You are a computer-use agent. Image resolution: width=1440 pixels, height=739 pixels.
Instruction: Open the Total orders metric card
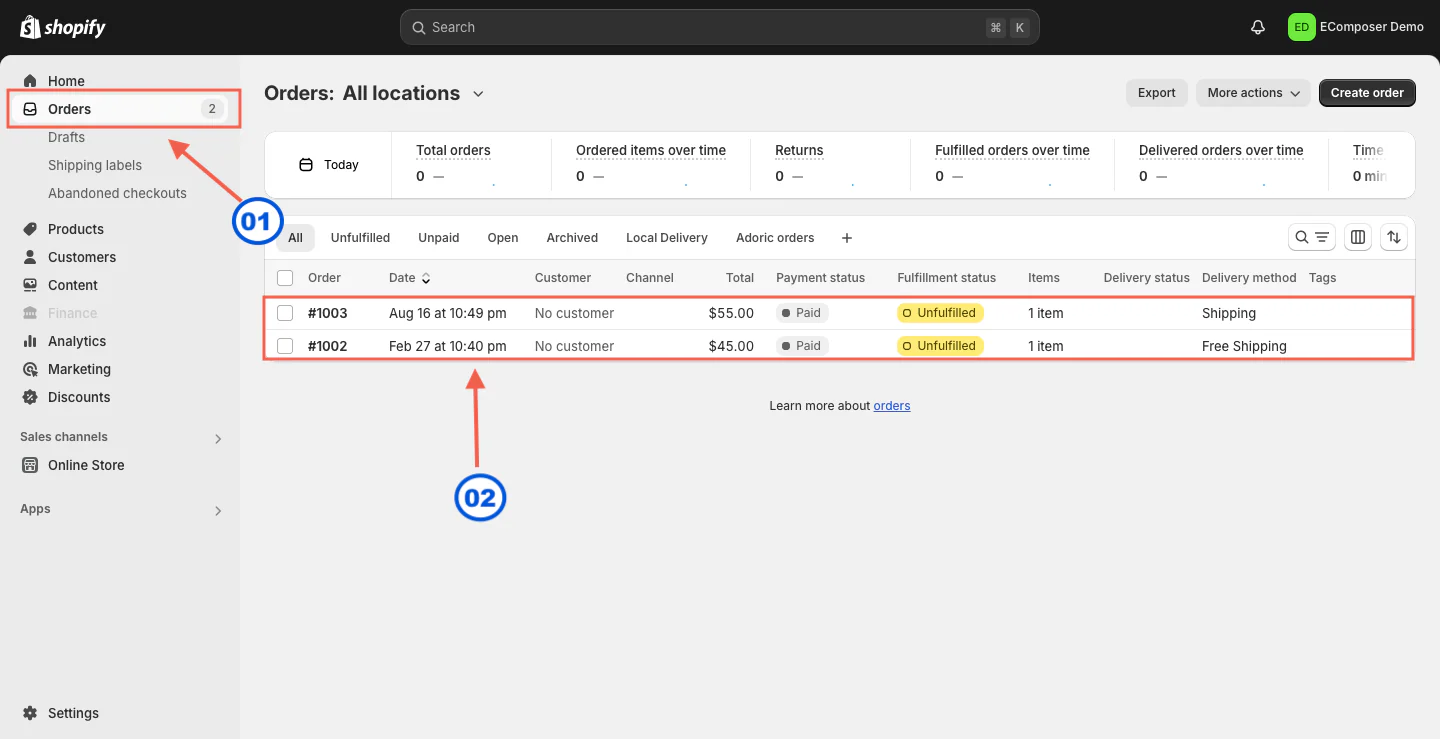click(x=472, y=164)
